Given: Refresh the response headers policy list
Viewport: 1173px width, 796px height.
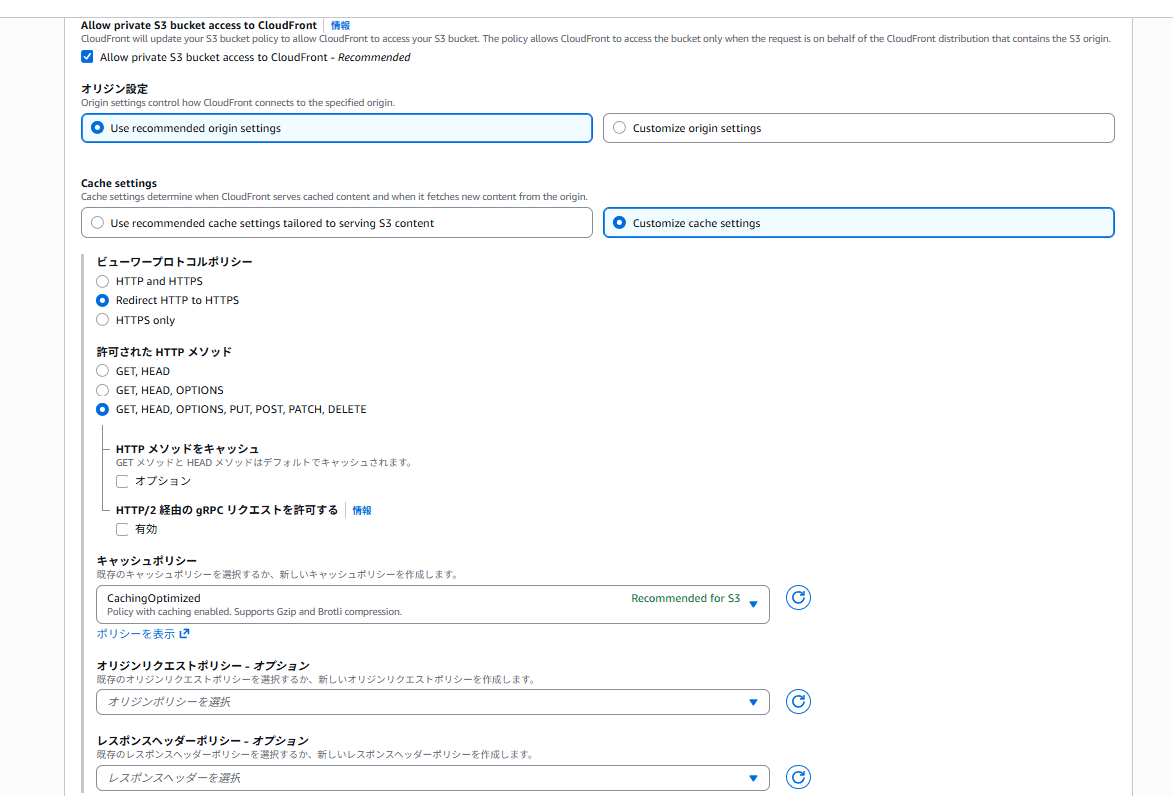Looking at the screenshot, I should (x=798, y=777).
